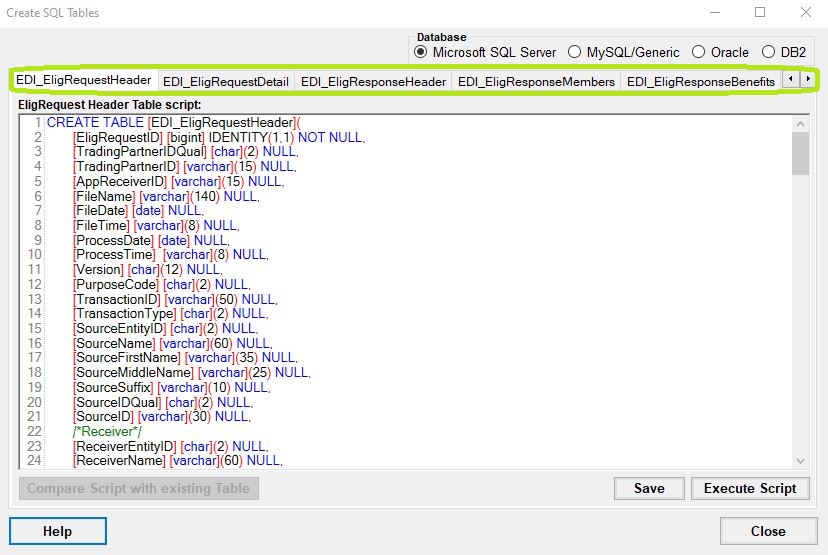Switch to the EDI_EligResponseMembers tab
Viewport: 828px width, 555px height.
pos(536,82)
